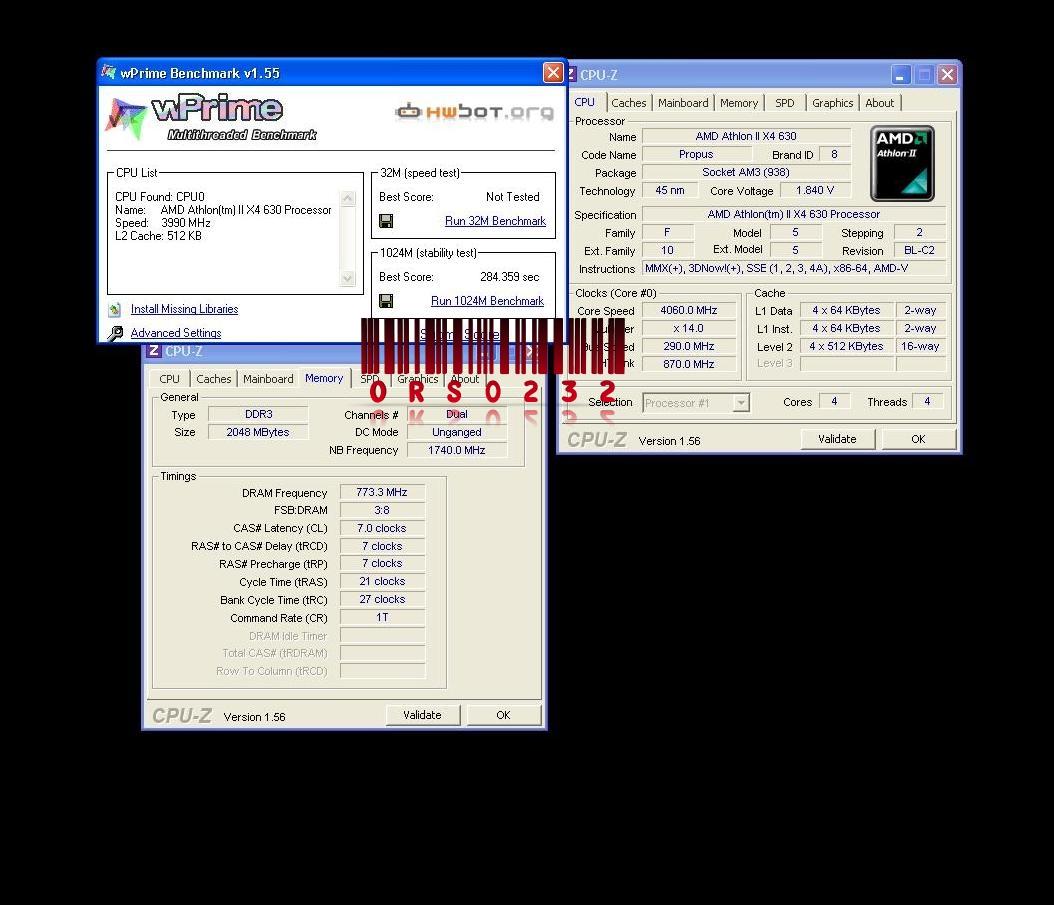Click OK in the memory CPU-Z window

[x=503, y=715]
